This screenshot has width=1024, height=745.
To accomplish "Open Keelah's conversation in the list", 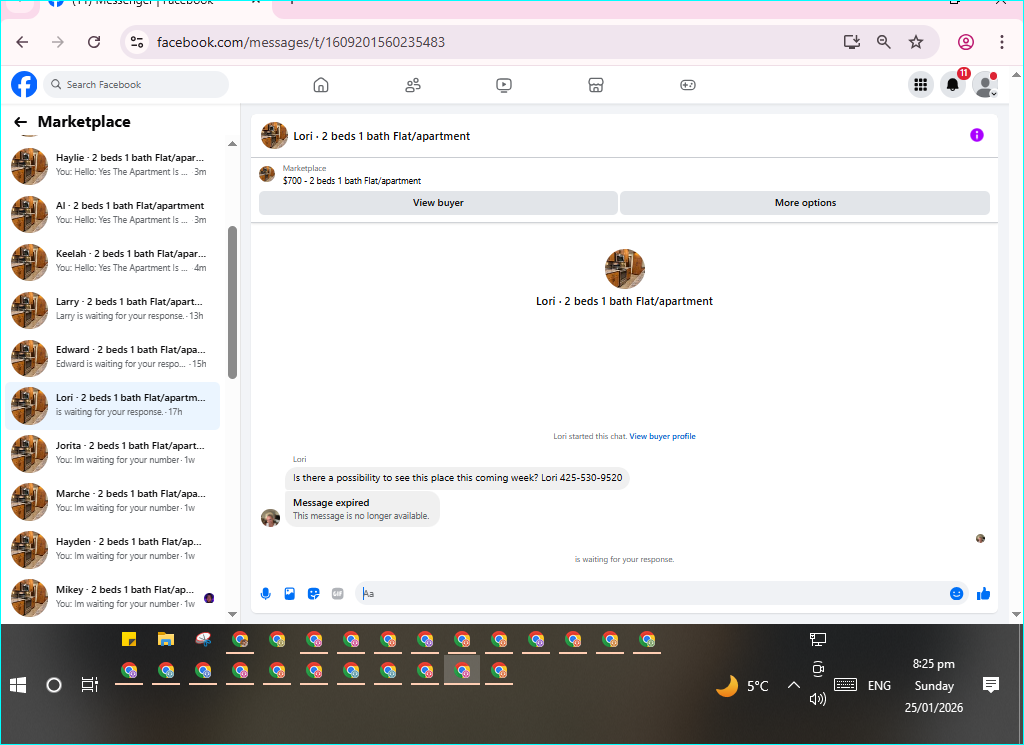I will [113, 262].
